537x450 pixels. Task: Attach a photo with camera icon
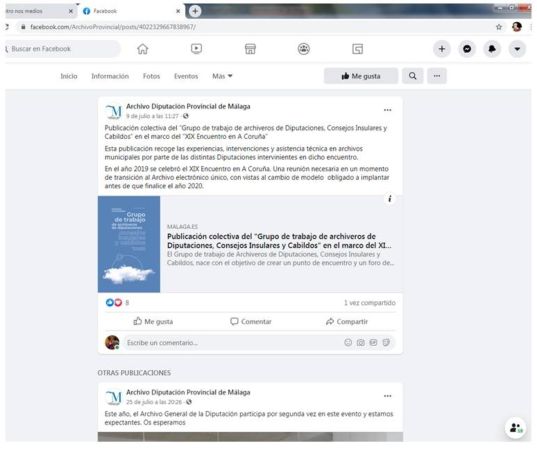point(361,342)
